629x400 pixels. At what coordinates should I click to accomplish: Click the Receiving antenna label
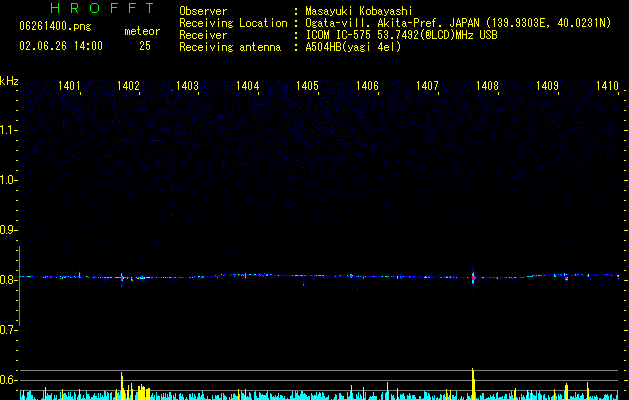pos(230,47)
